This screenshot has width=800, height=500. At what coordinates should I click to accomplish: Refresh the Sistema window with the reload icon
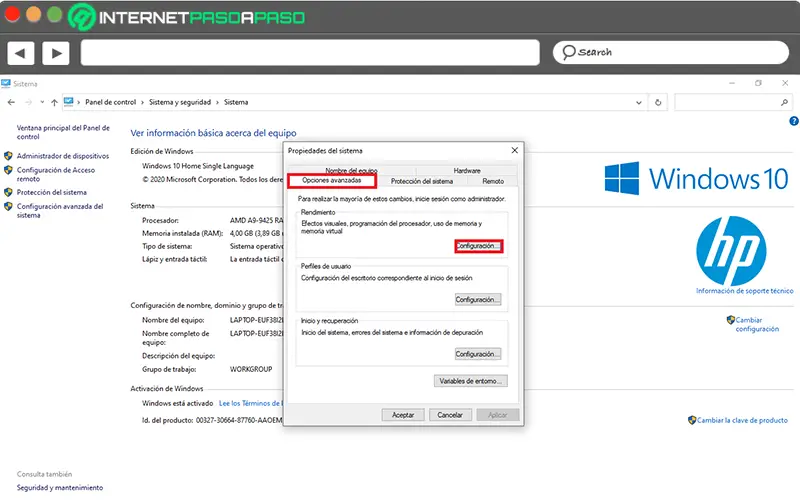[x=658, y=103]
